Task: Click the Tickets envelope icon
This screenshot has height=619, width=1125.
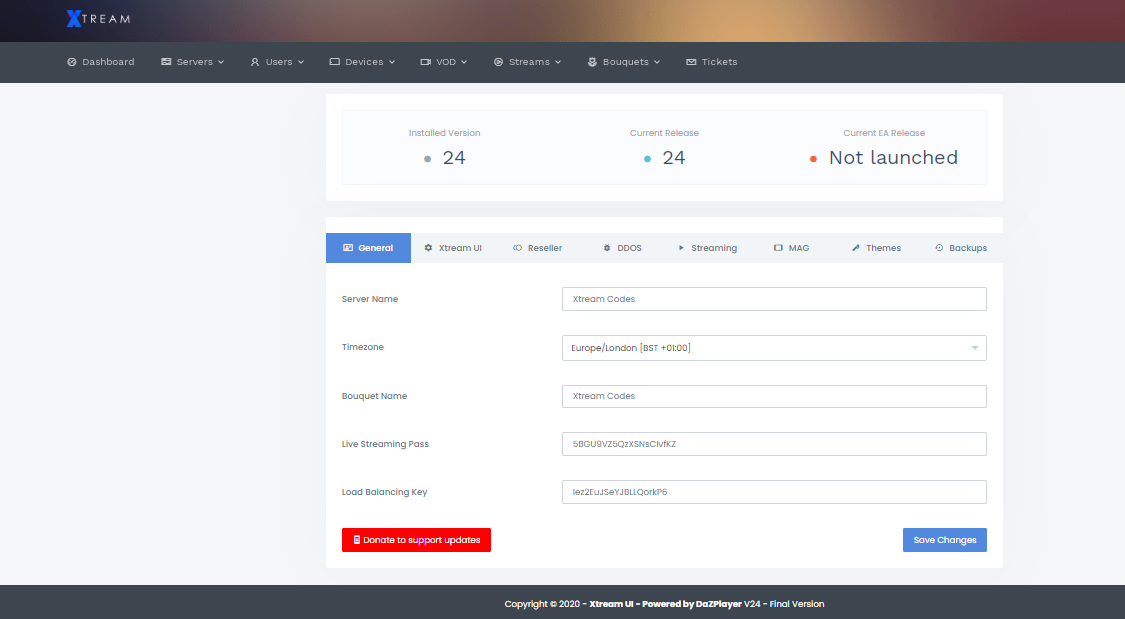Action: (x=691, y=62)
